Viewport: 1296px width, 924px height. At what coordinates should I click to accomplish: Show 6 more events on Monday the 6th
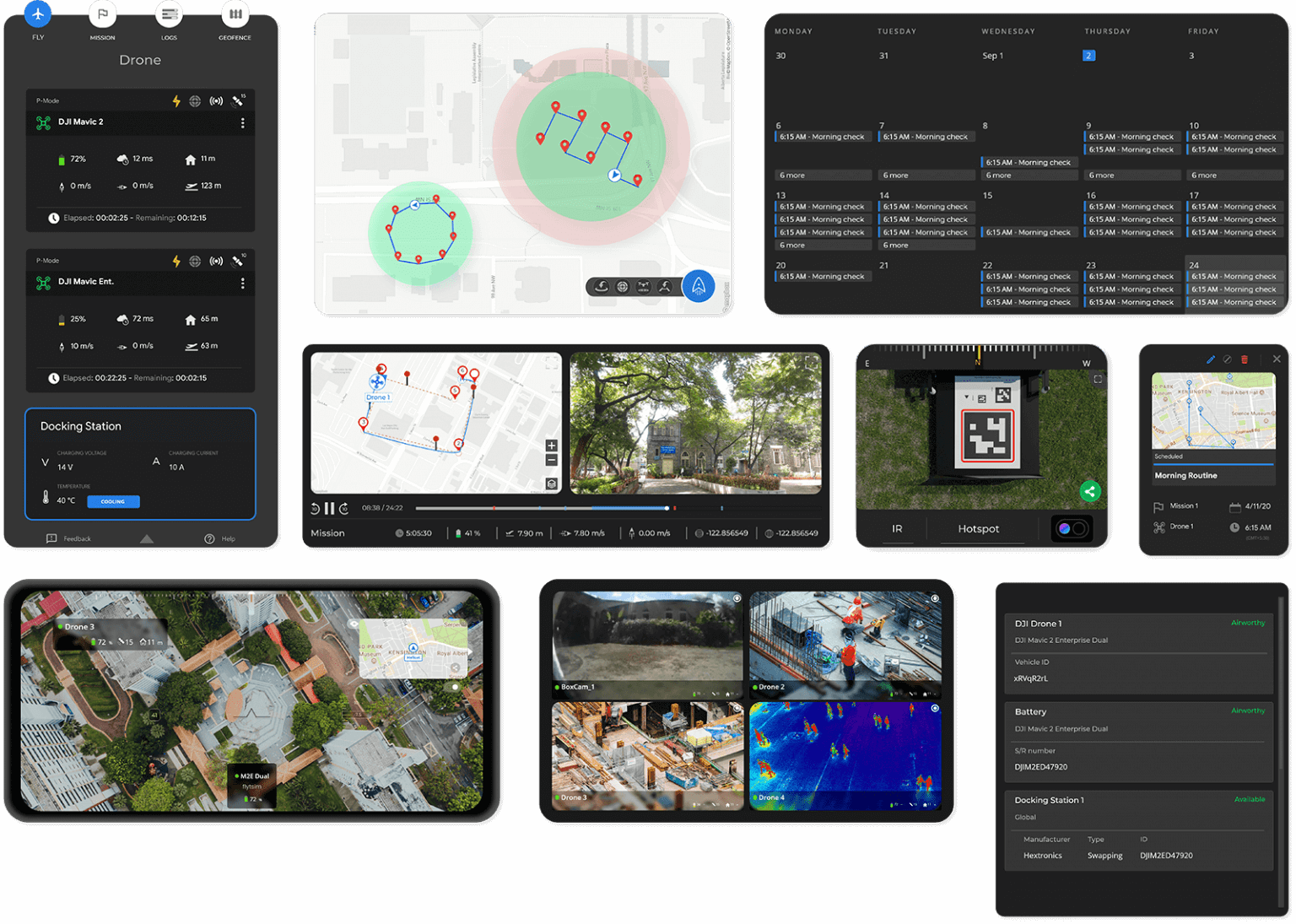823,176
